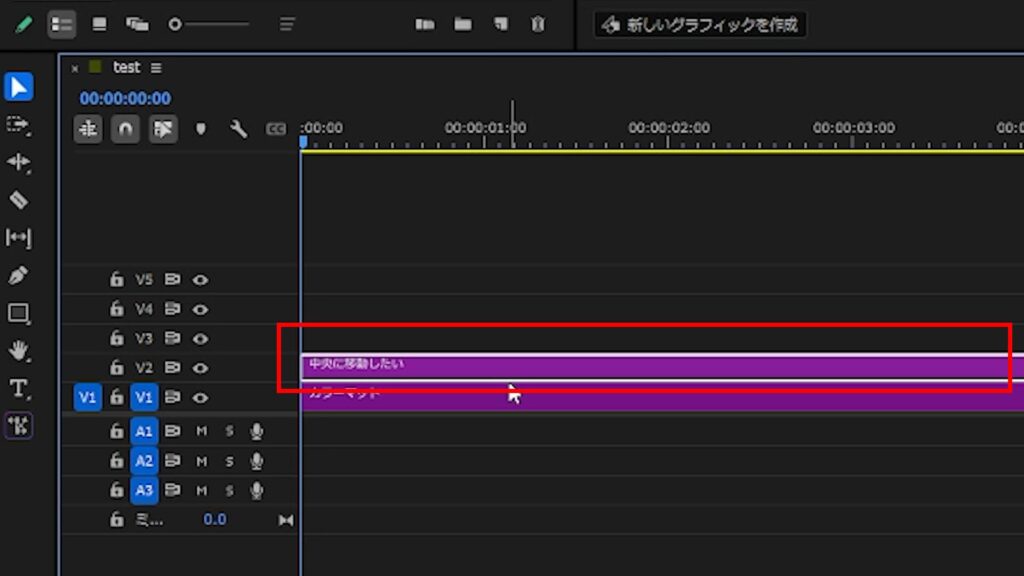Hide track V2 with eye icon
Image resolution: width=1024 pixels, height=576 pixels.
pos(200,368)
